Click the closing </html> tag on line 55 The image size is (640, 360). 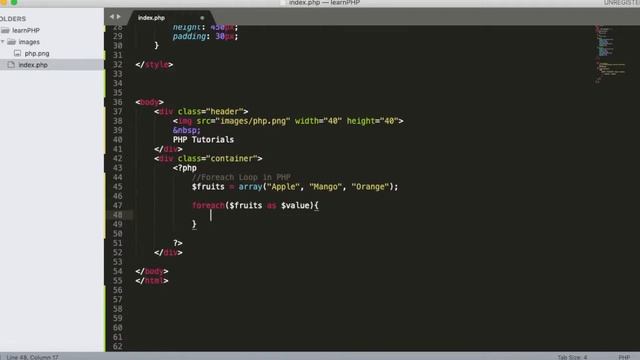tap(152, 281)
